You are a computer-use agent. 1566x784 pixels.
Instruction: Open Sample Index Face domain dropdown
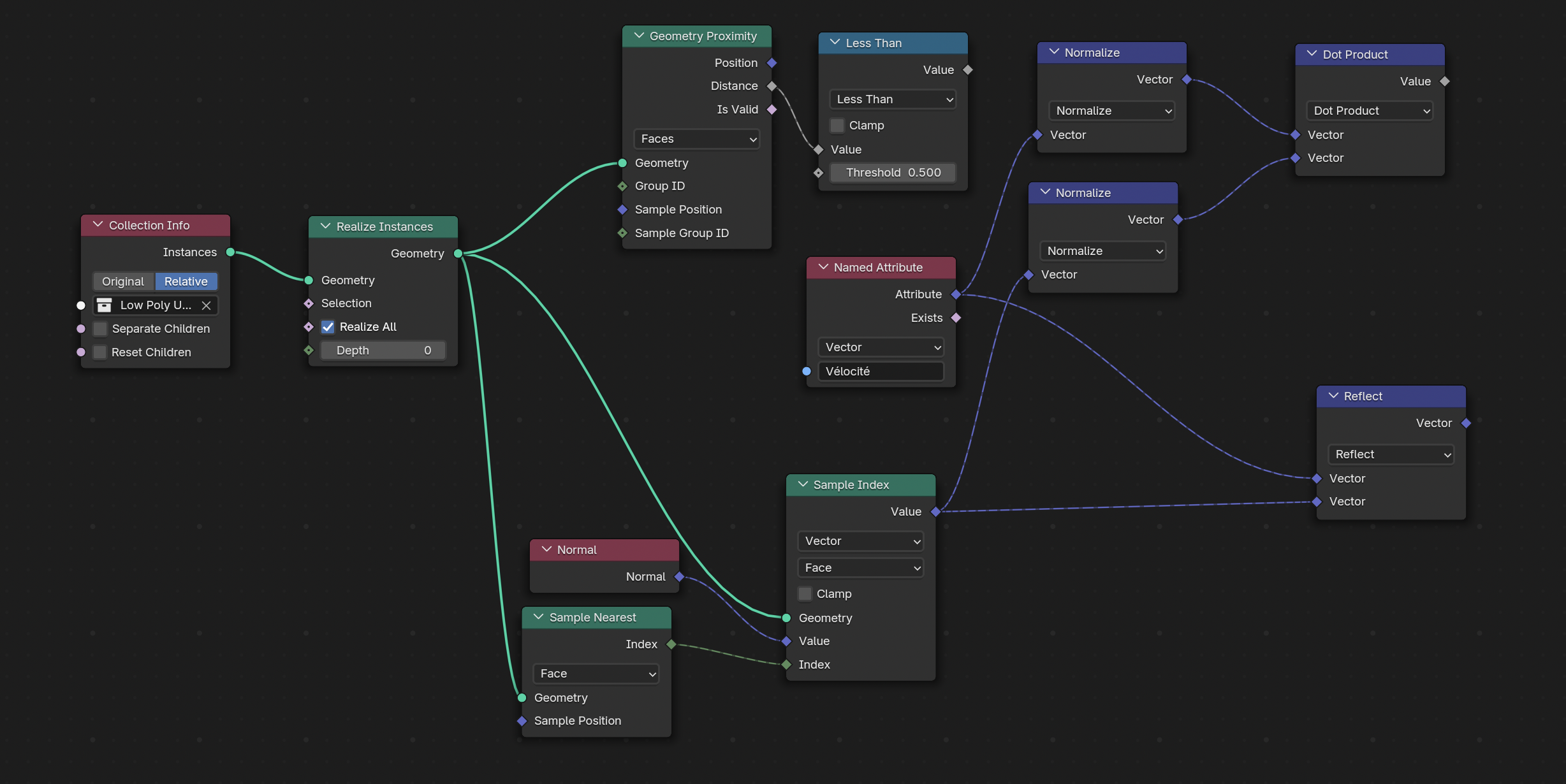click(860, 568)
